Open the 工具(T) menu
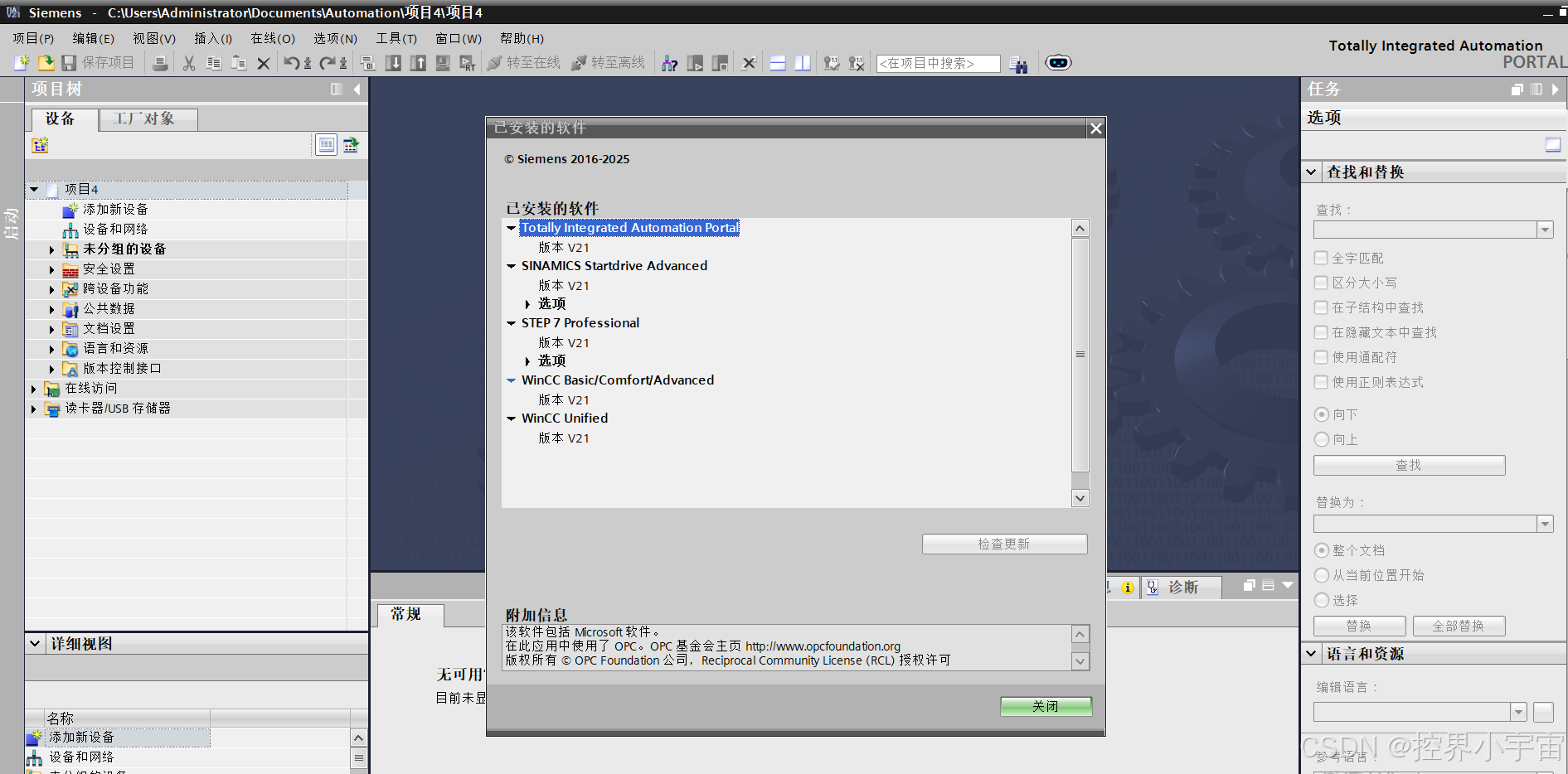The width and height of the screenshot is (1568, 774). click(x=396, y=38)
